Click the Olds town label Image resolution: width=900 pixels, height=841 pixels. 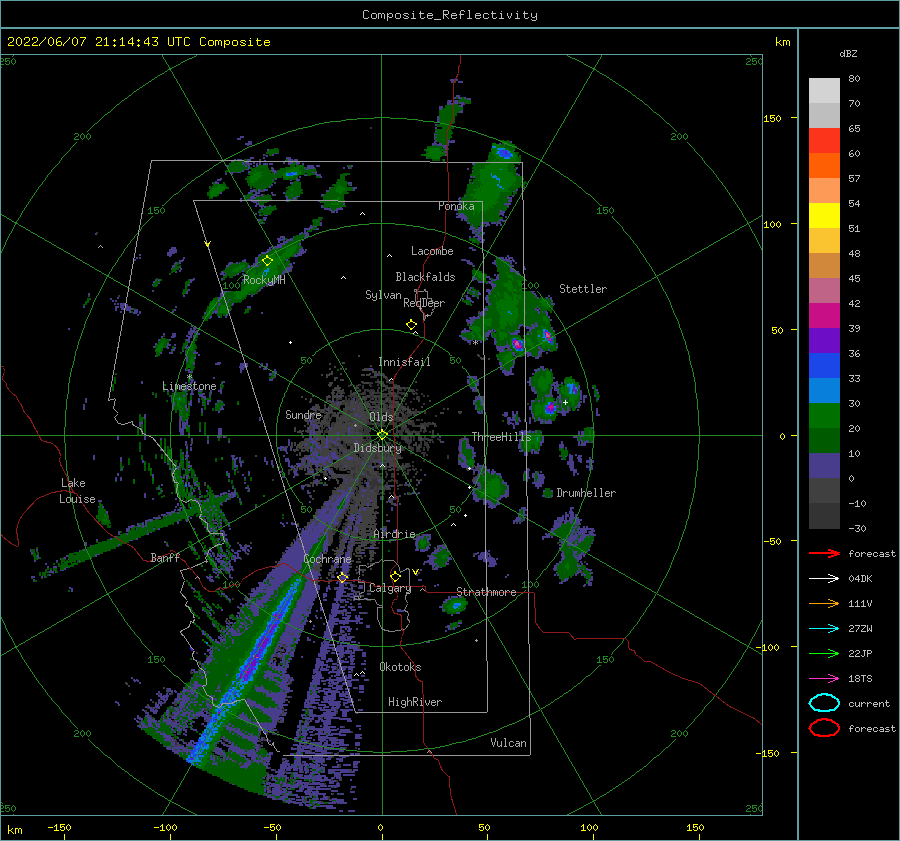tap(381, 417)
